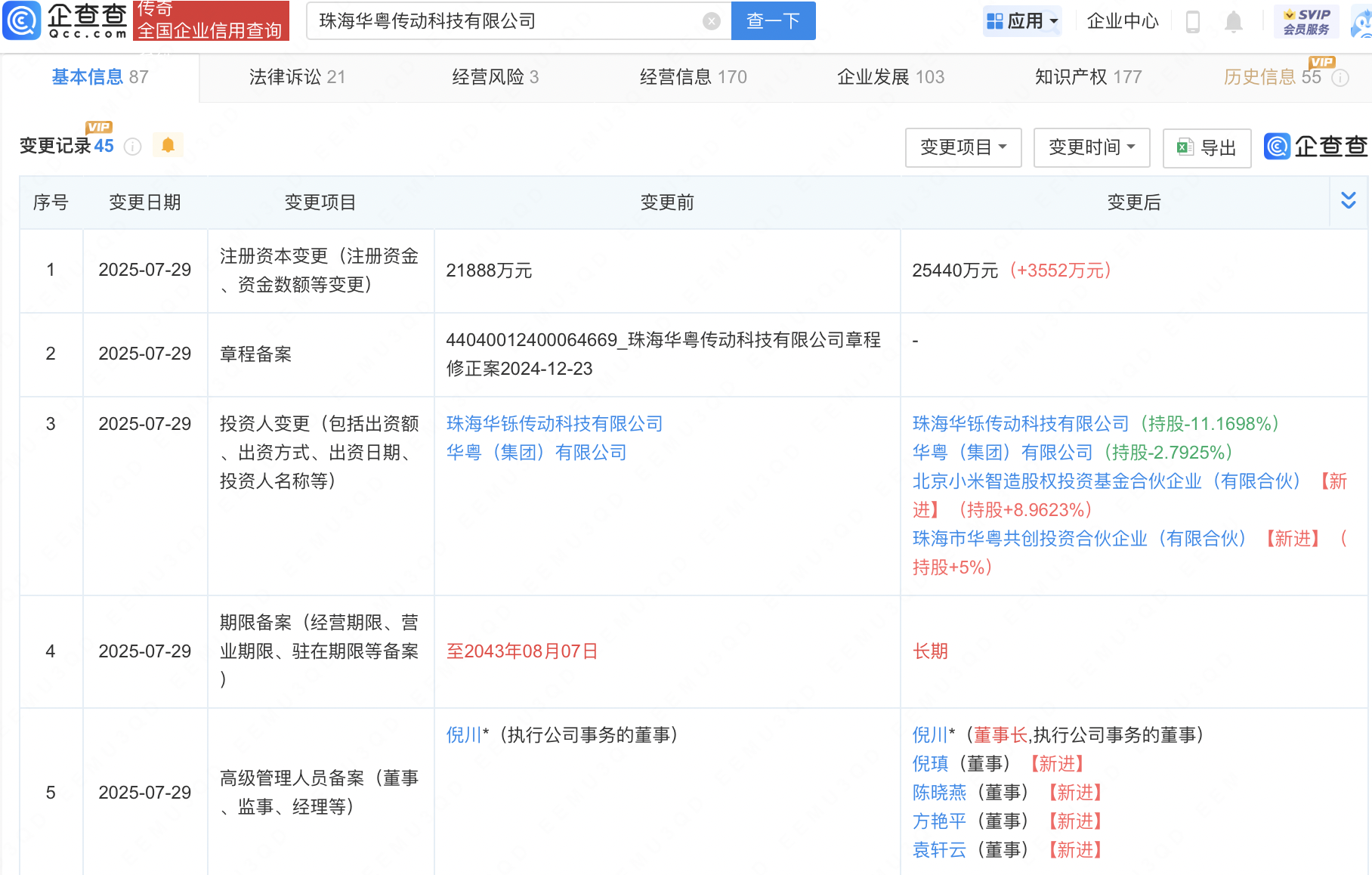
Task: Click the 变更后 column header
Action: click(x=1133, y=203)
